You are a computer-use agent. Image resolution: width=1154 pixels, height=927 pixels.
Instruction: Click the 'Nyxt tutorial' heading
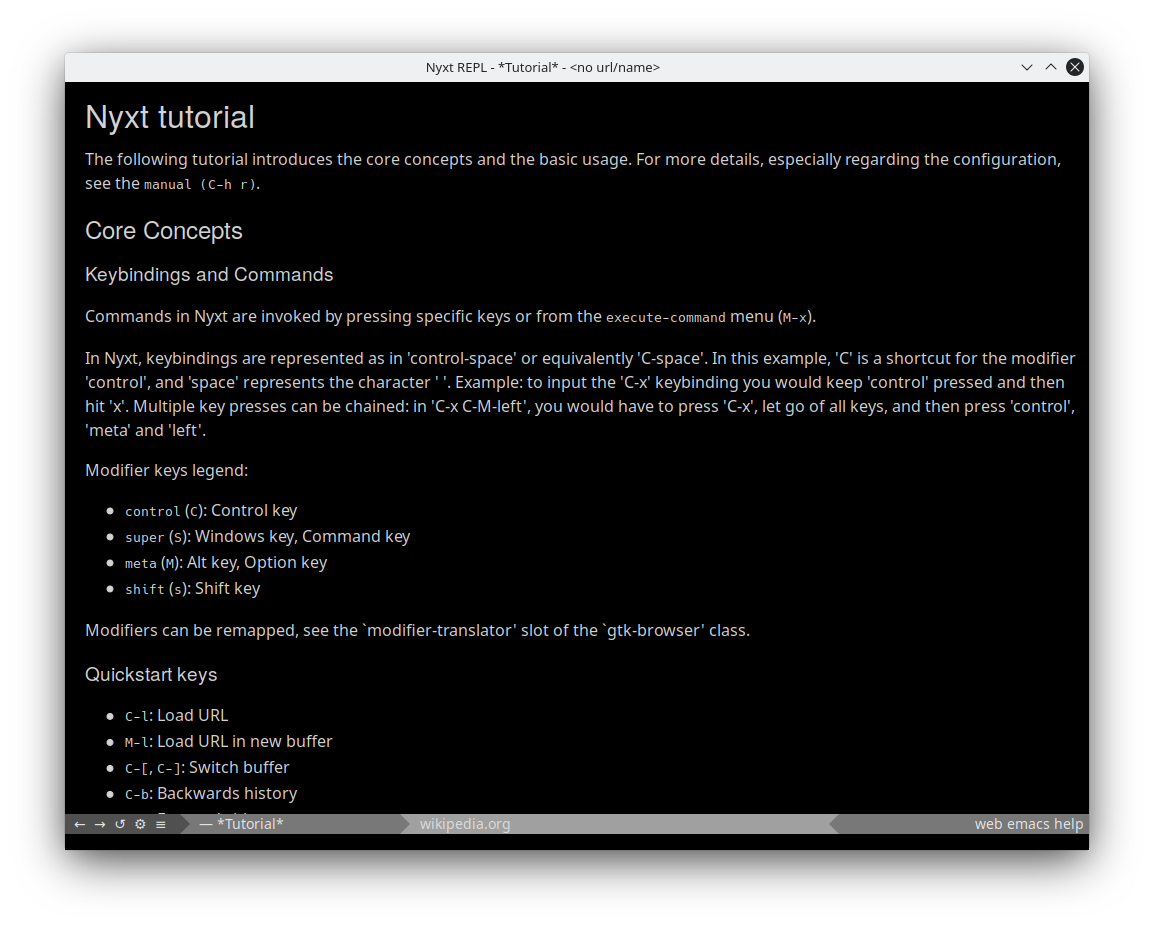click(170, 118)
